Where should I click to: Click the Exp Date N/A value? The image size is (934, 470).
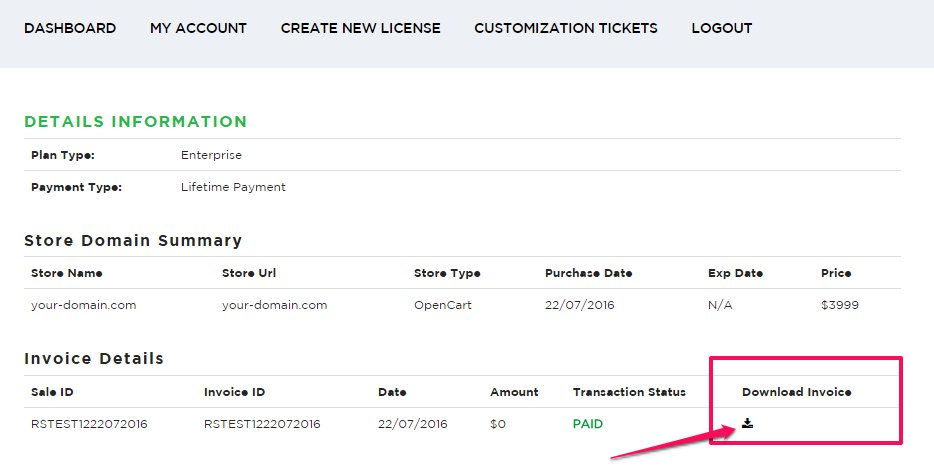coord(720,305)
